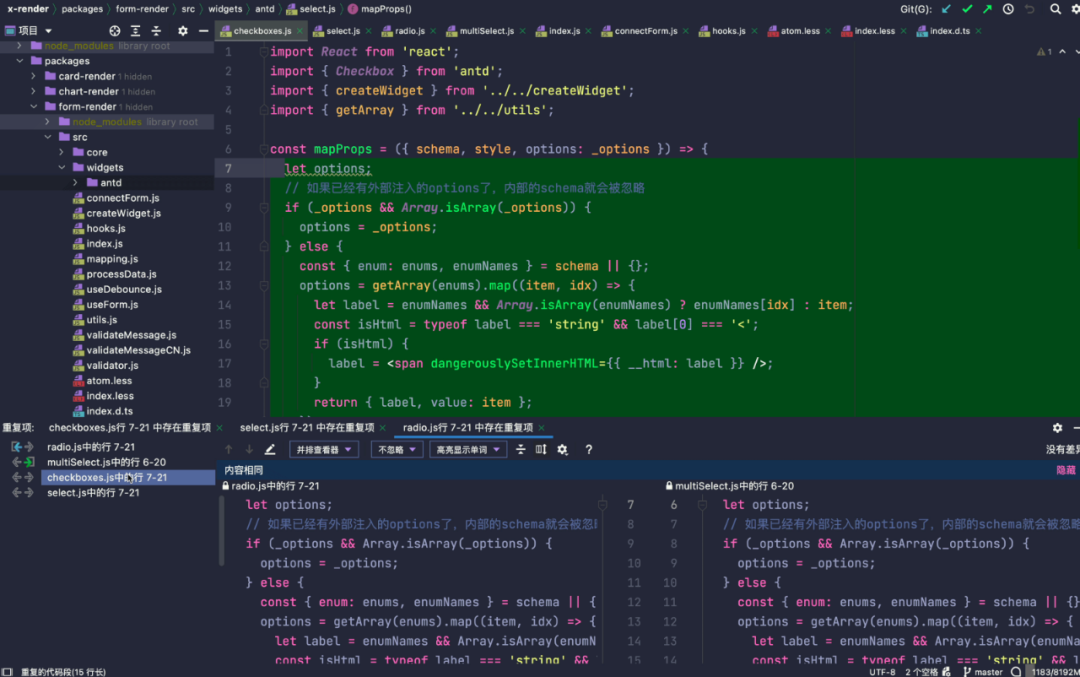
Task: Click the lock icon next to radio.js diff header
Action: point(225,486)
